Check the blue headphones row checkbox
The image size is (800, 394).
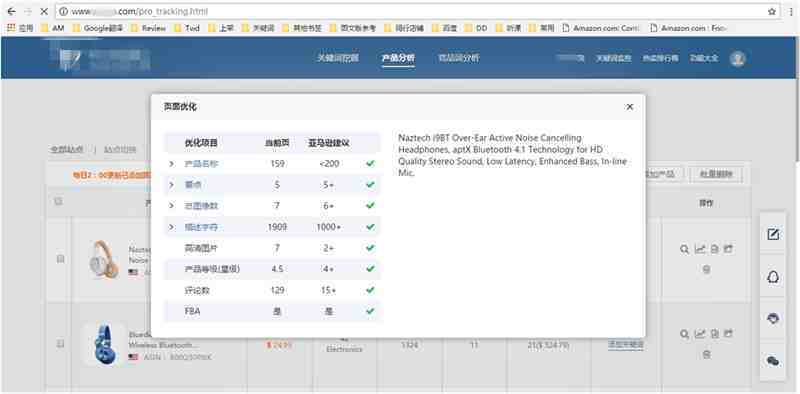pyautogui.click(x=60, y=344)
